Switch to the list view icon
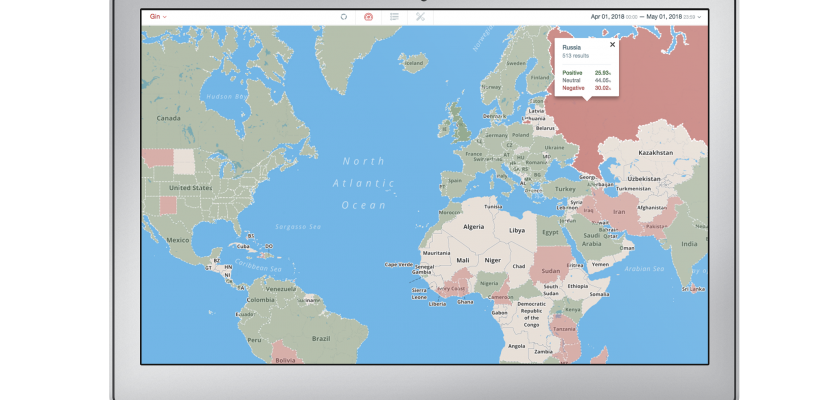The image size is (840, 400). pyautogui.click(x=395, y=17)
